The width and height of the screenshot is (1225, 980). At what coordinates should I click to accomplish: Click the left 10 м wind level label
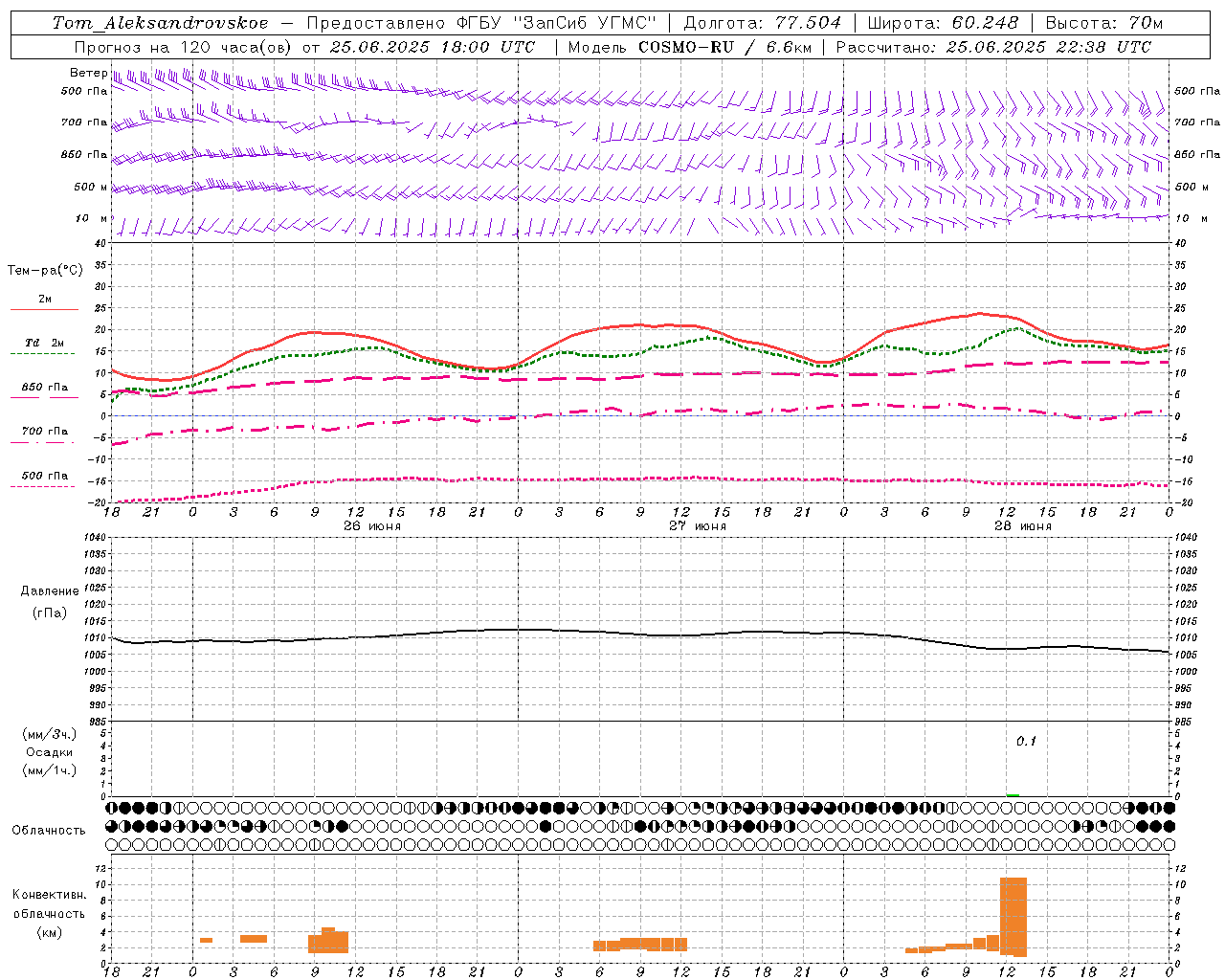click(92, 219)
